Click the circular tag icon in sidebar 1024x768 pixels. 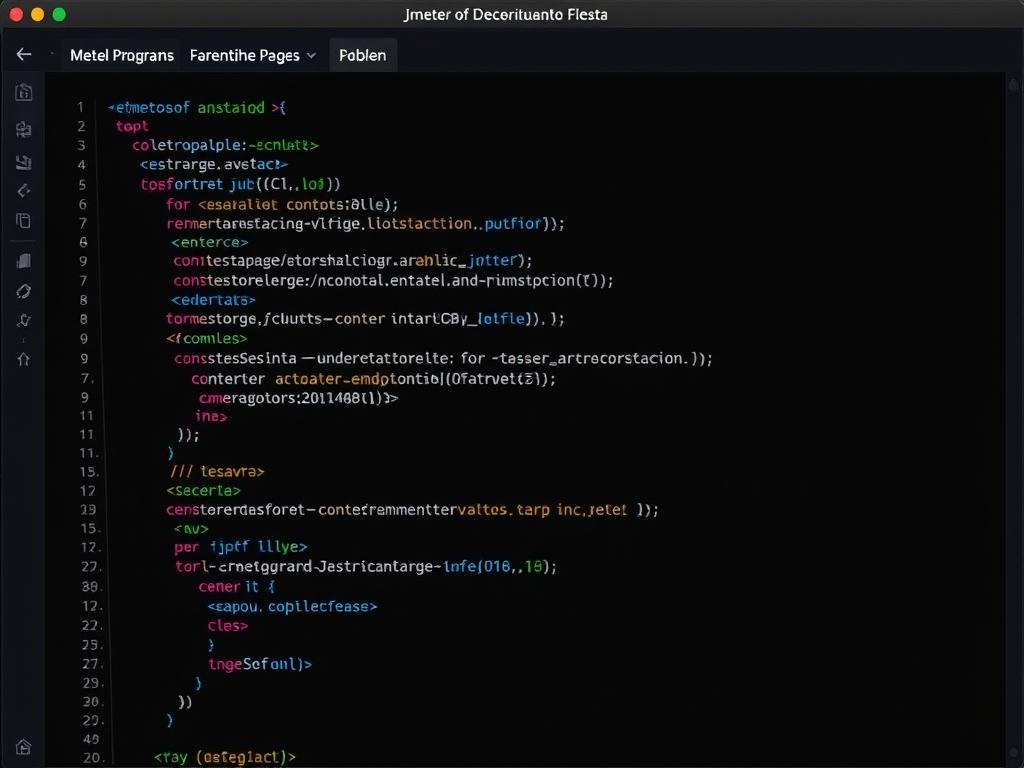click(x=24, y=291)
